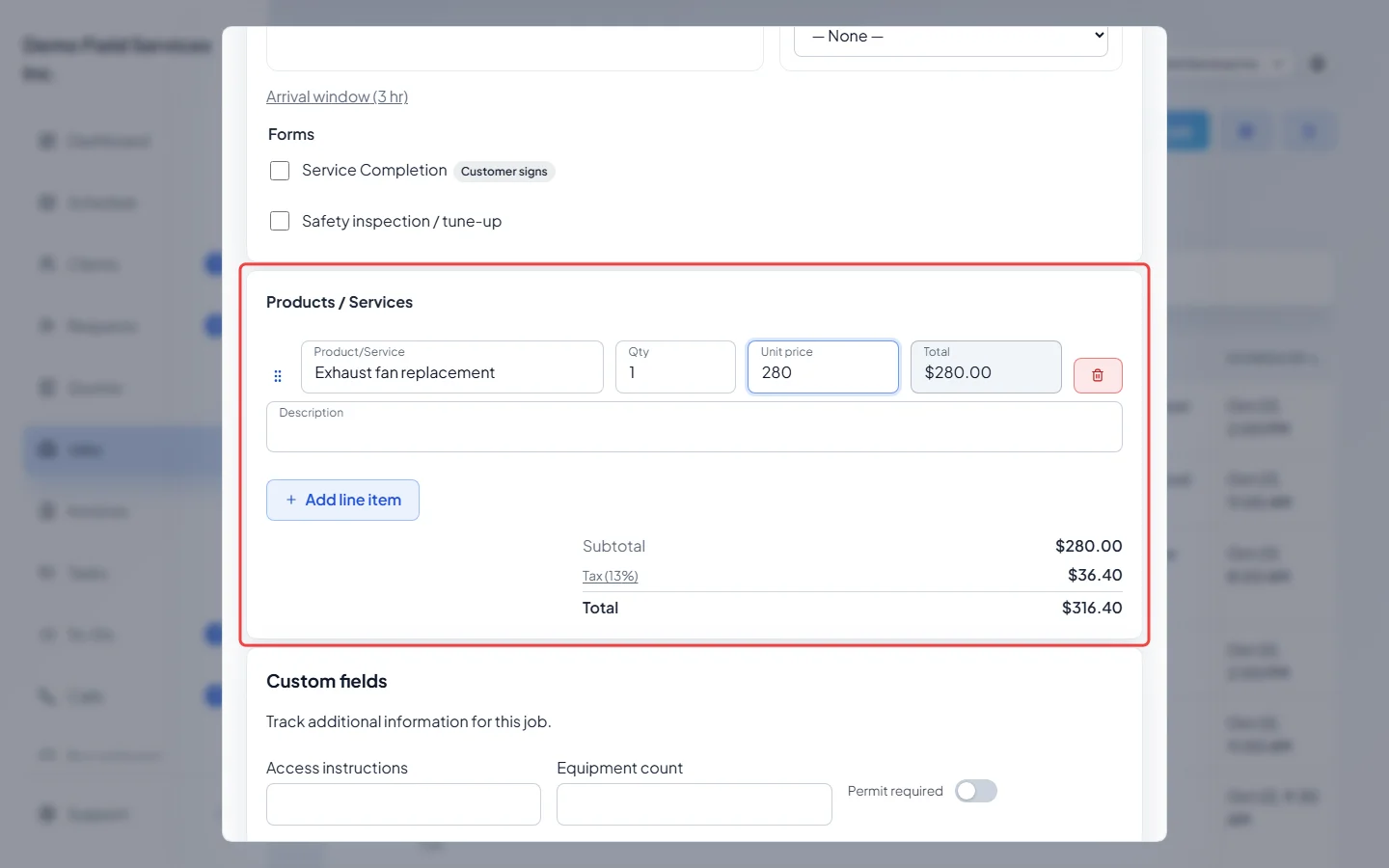Click the line item Total field showing $280.00
This screenshot has width=1389, height=868.
(x=986, y=366)
